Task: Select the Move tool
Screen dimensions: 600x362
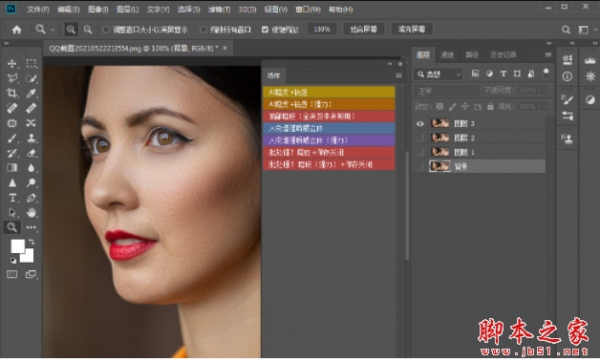Action: pos(12,64)
